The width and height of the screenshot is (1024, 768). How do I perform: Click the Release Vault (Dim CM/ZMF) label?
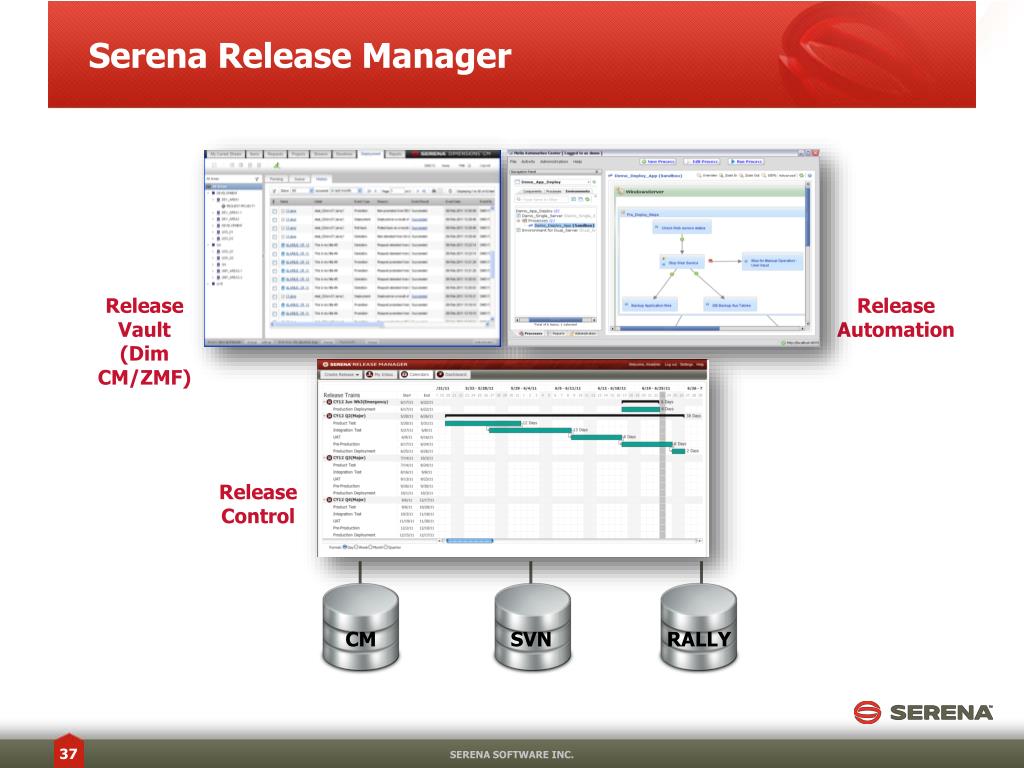tap(144, 342)
